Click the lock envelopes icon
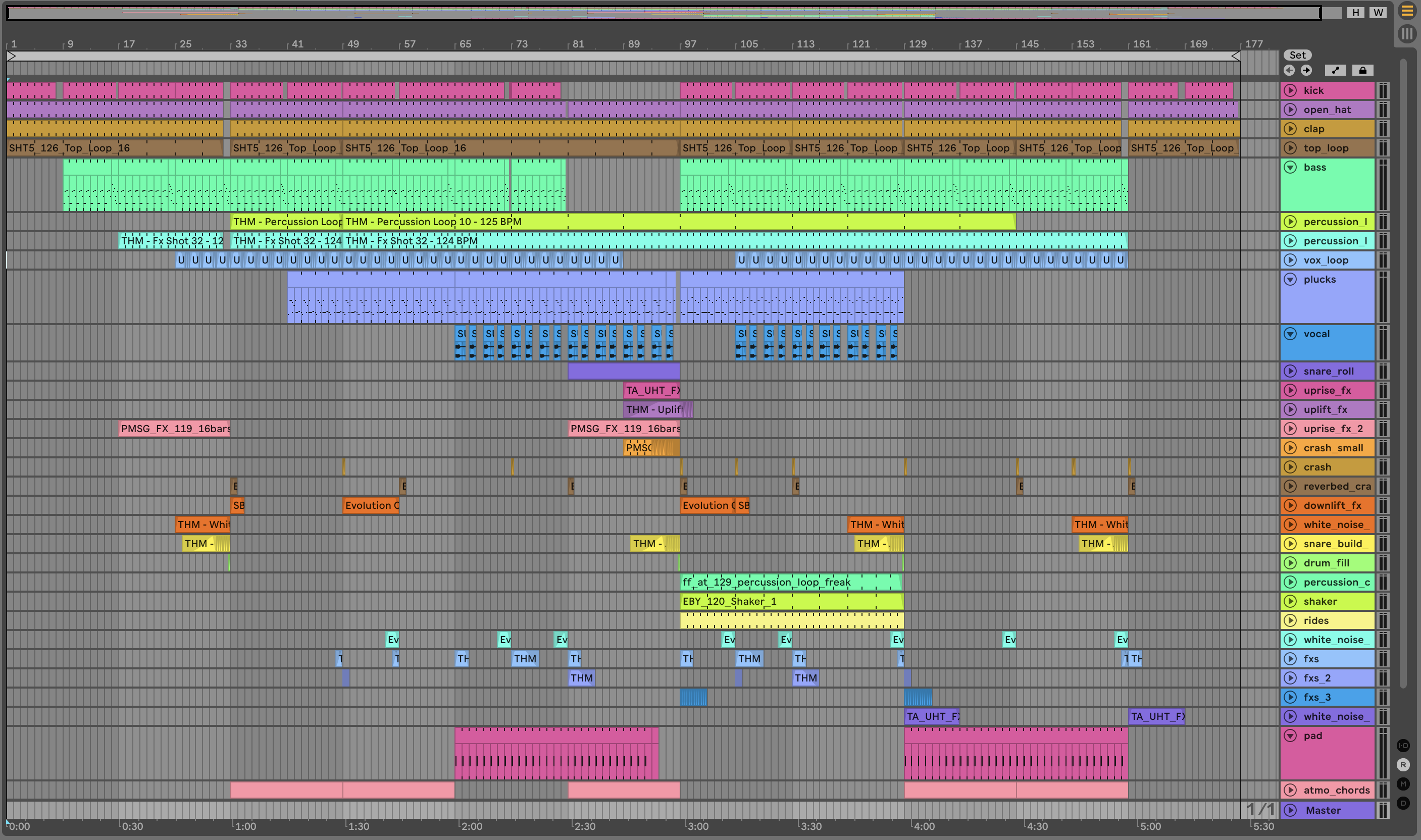 click(1363, 70)
